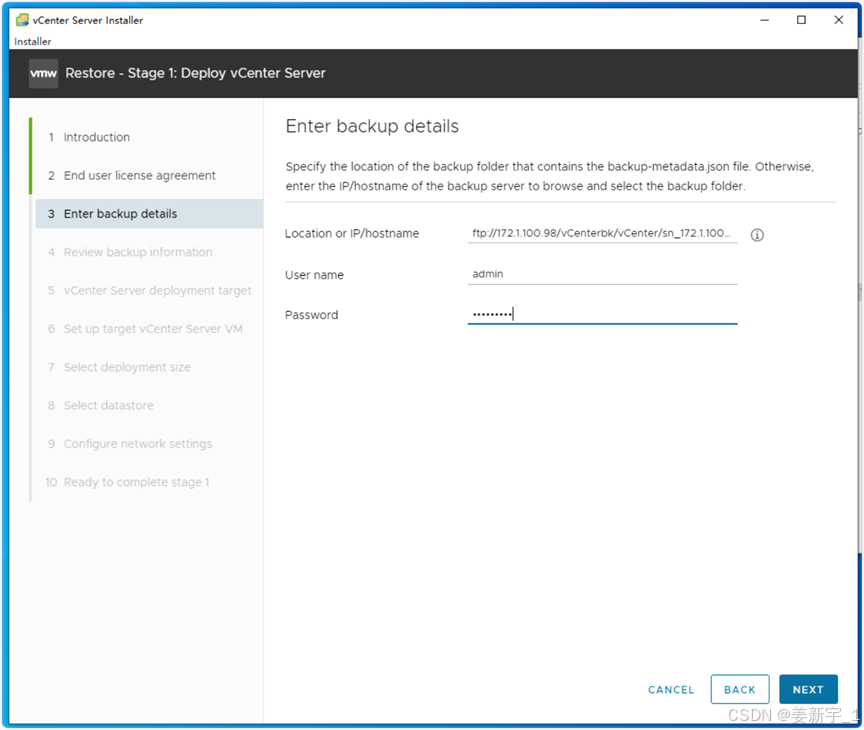The height and width of the screenshot is (730, 864).
Task: Click the info icon beside Location field
Action: 757,235
